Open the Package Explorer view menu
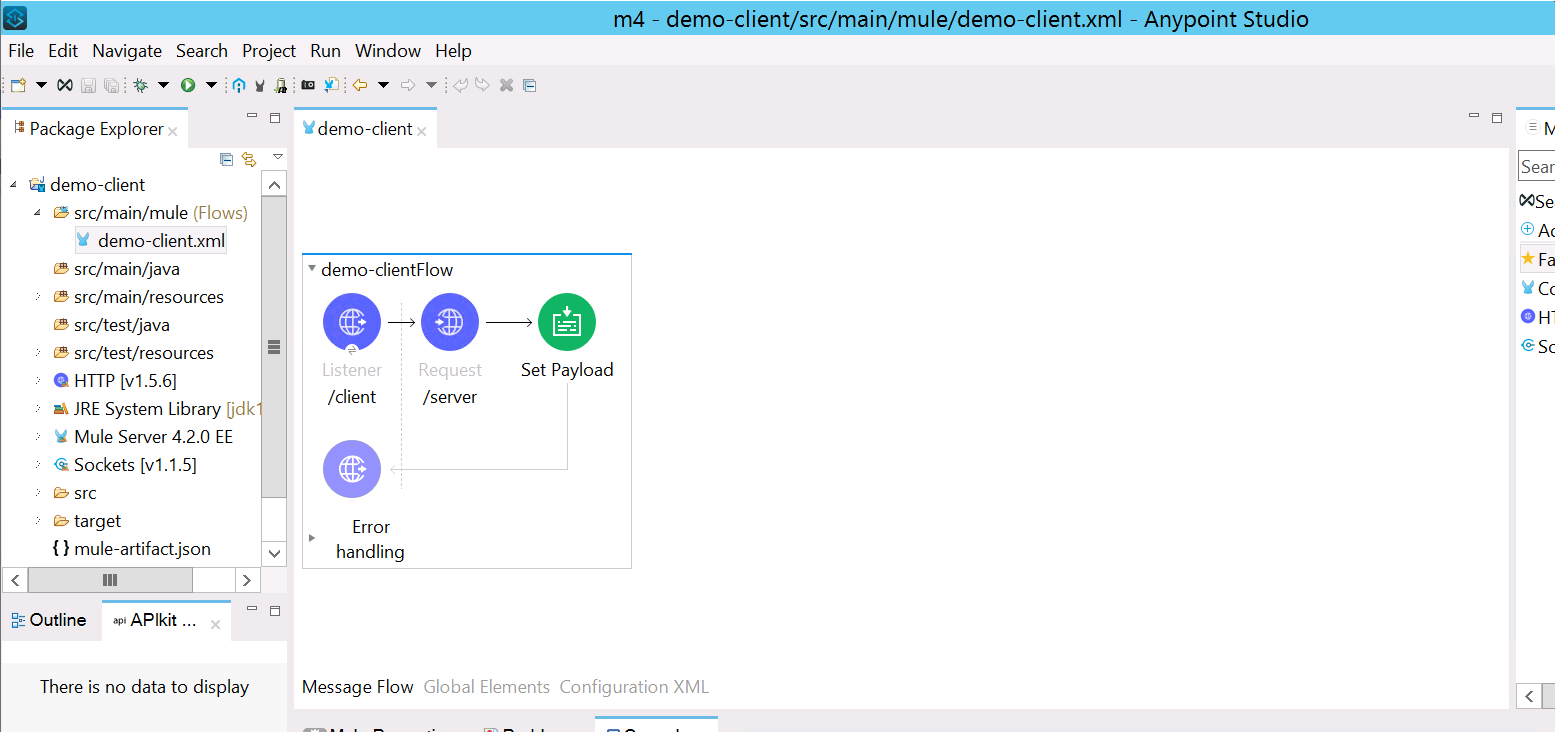The image size is (1555, 732). [278, 158]
